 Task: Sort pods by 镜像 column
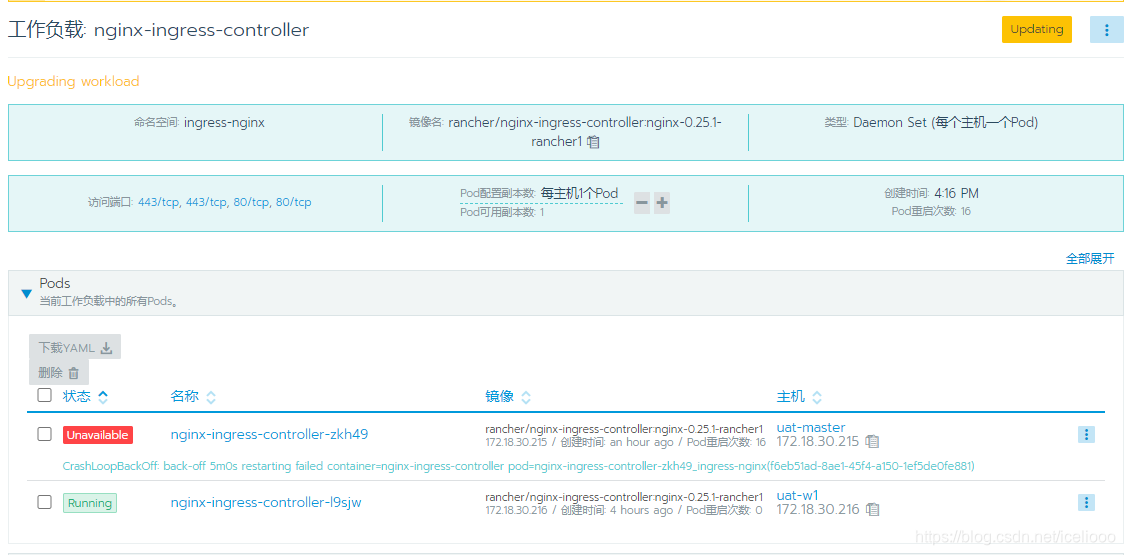508,397
